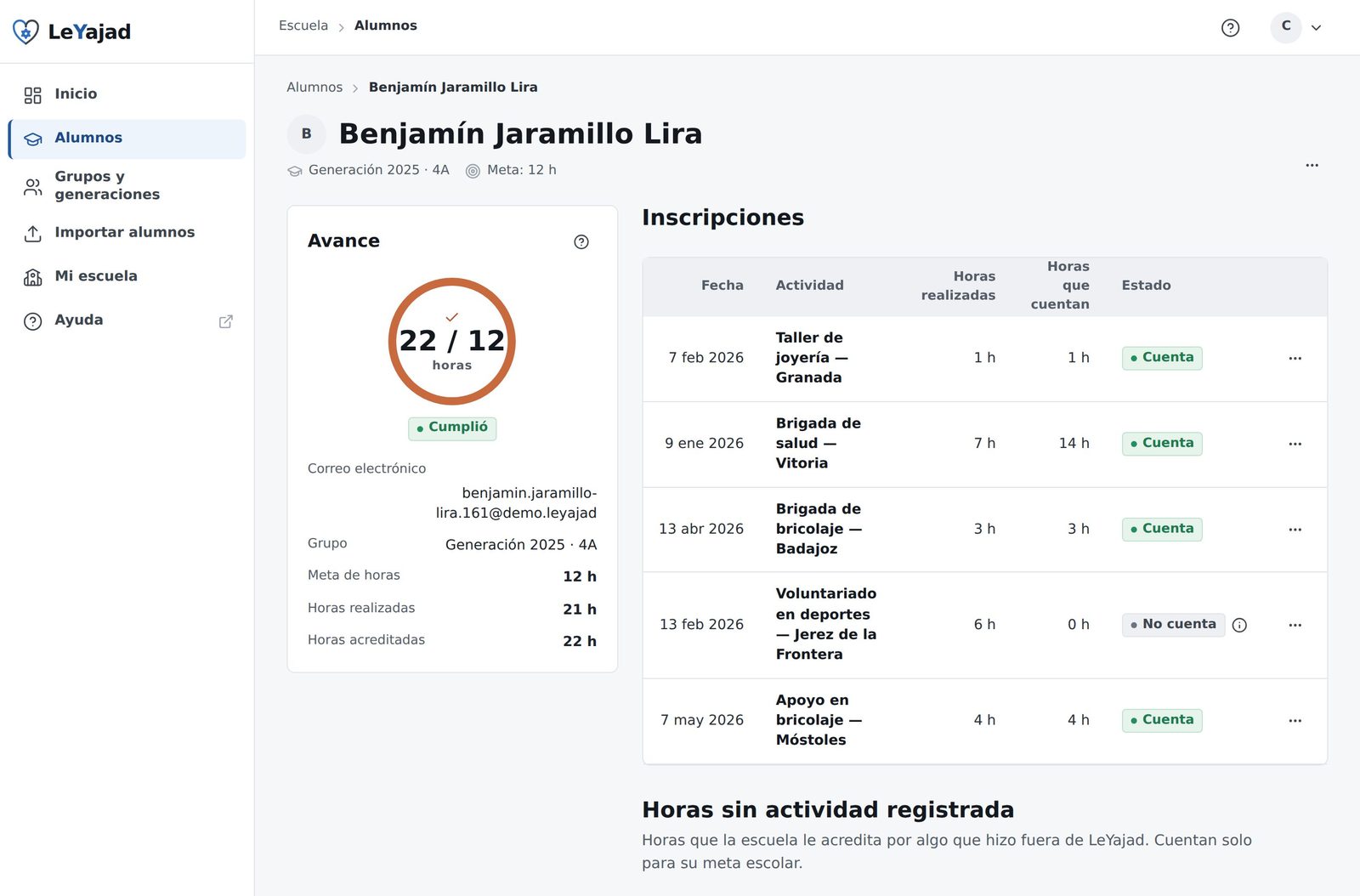Screen dimensions: 1360x896
Task: Open row menu for Taller de joyería
Action: 1295,358
